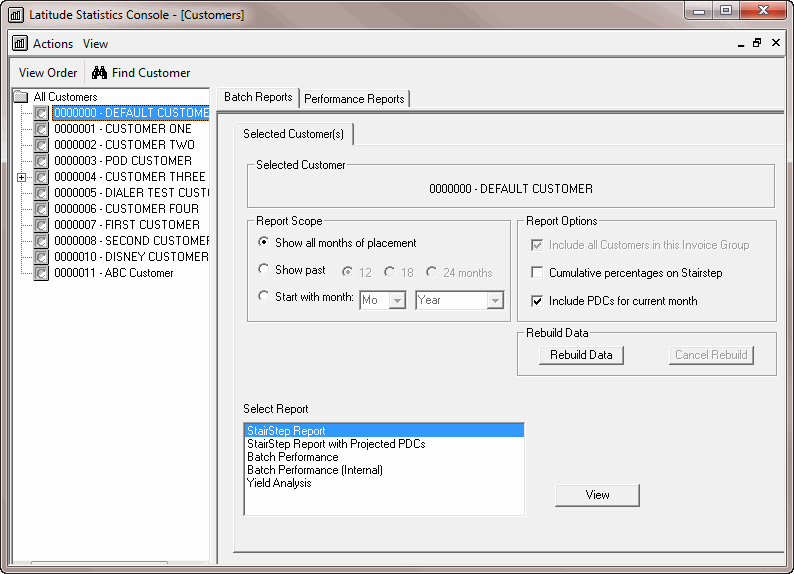Click the View button beside the report list
The width and height of the screenshot is (794, 574).
coord(597,495)
